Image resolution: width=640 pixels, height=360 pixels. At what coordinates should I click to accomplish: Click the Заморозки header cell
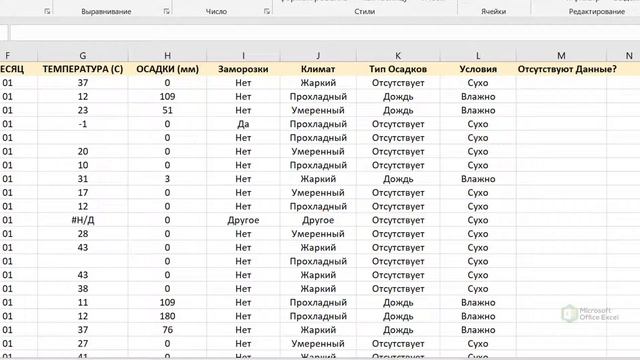(x=243, y=69)
